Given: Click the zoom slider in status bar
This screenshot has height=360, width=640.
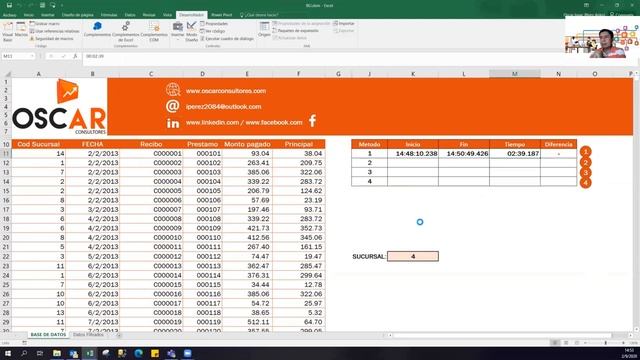Looking at the screenshot, I should (x=605, y=343).
